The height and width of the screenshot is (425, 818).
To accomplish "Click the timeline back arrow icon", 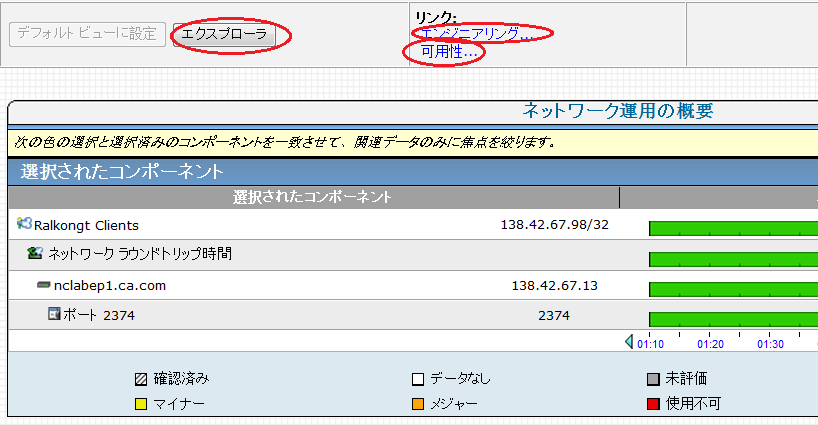I will pos(629,342).
